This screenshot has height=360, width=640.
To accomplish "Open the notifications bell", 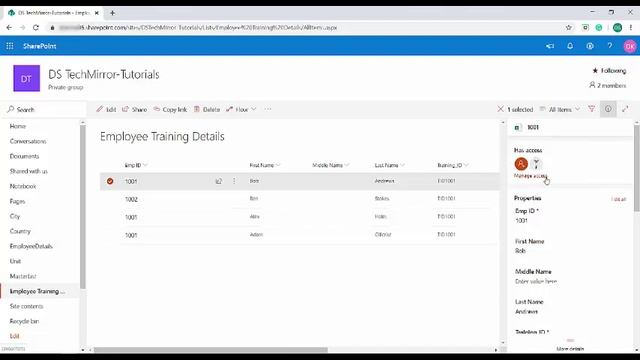I will click(x=570, y=46).
